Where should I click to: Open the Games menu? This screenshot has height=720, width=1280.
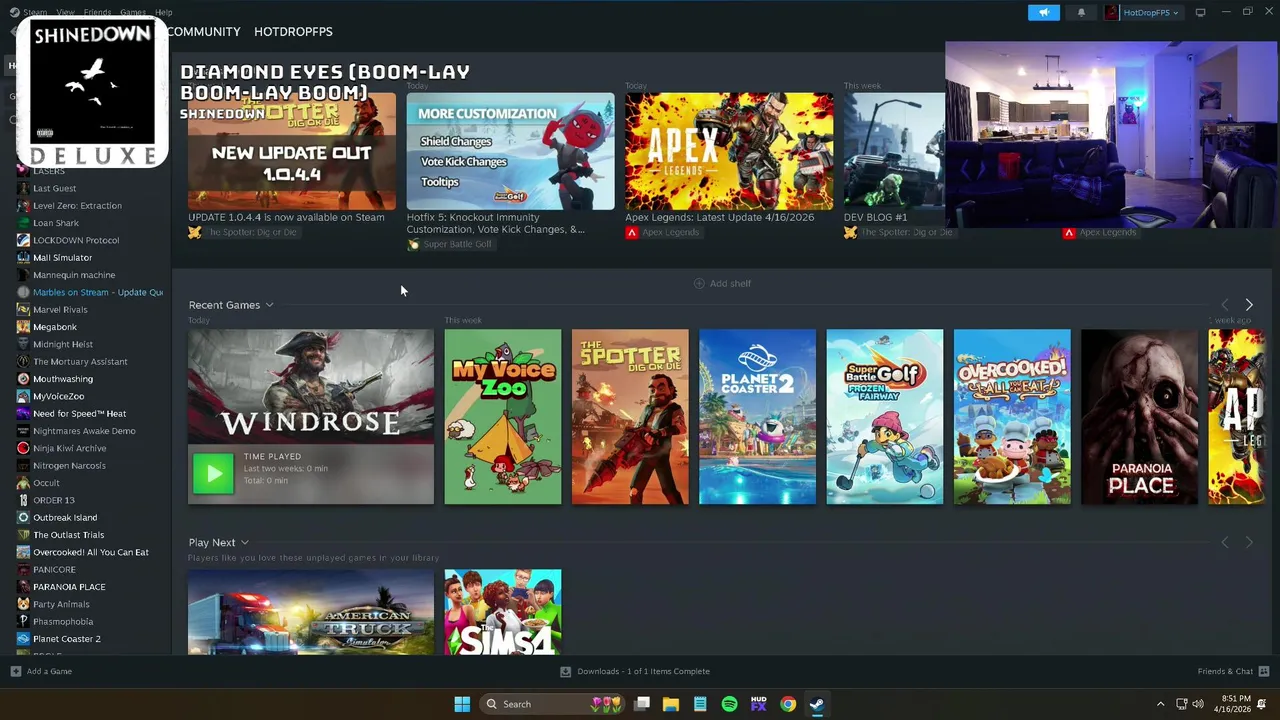click(133, 12)
